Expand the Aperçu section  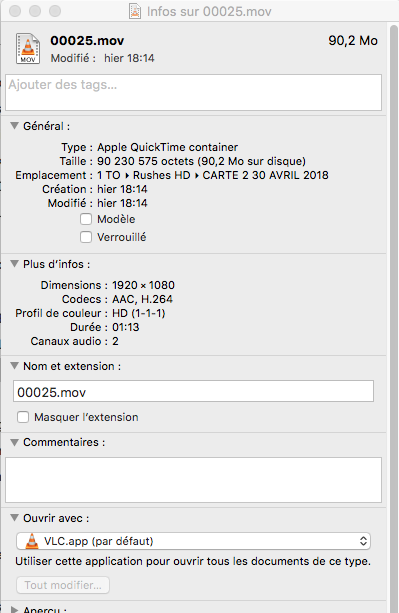(x=14, y=609)
